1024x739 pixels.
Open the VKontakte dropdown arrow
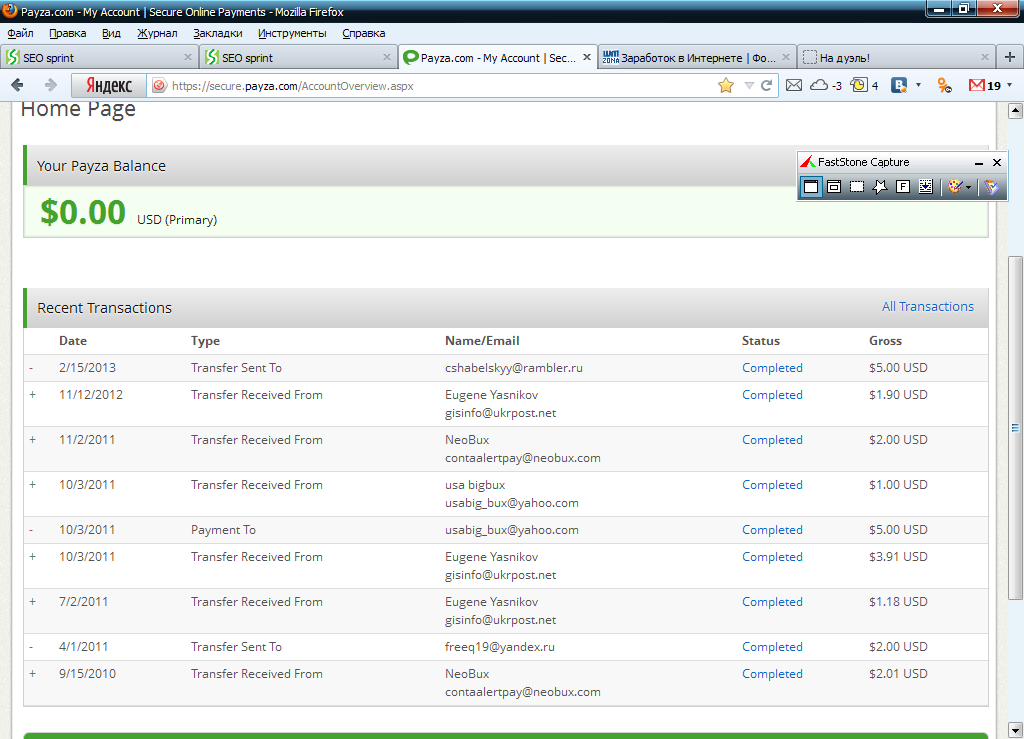tap(918, 86)
